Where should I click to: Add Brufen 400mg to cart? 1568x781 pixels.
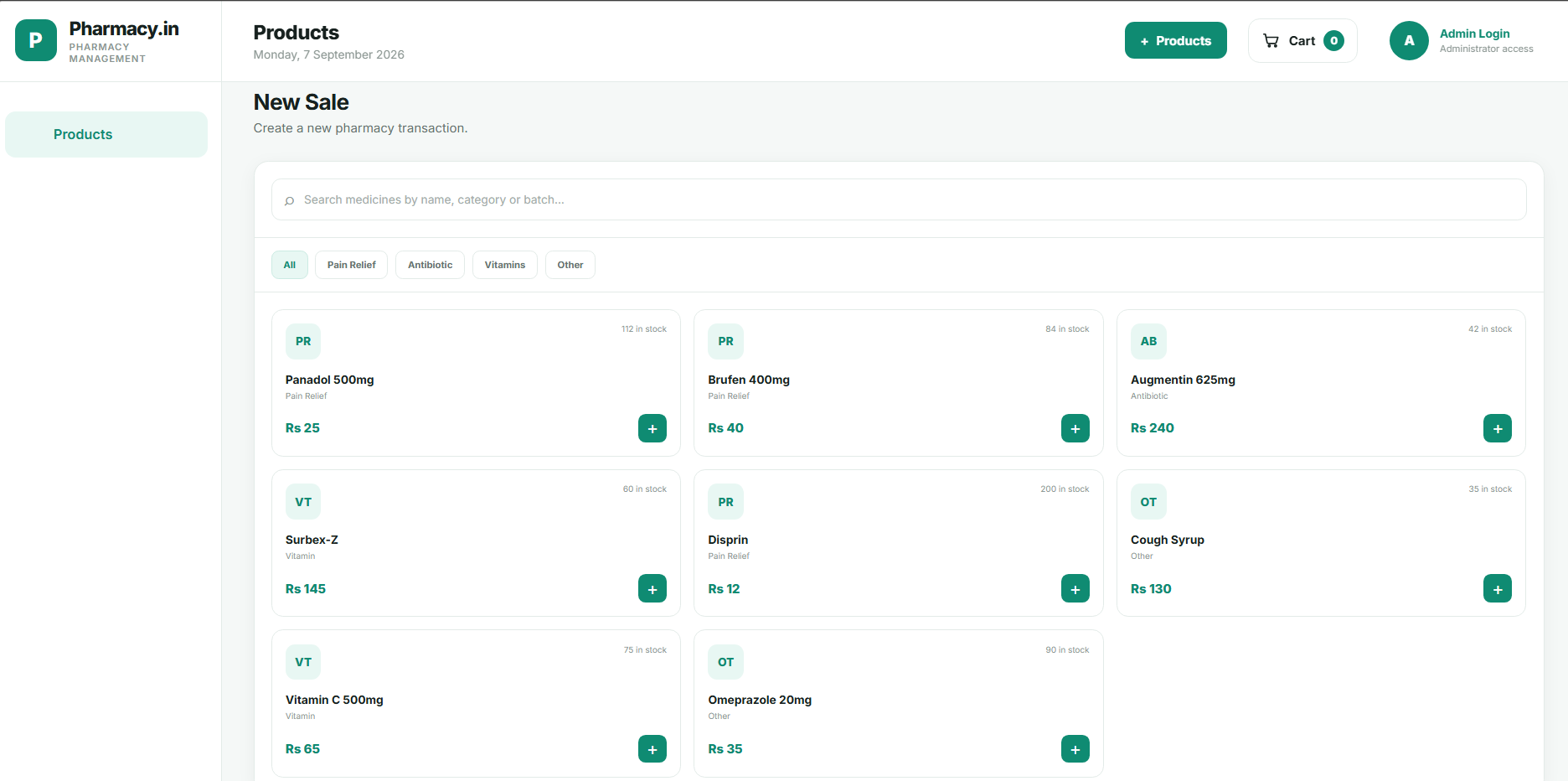point(1075,428)
